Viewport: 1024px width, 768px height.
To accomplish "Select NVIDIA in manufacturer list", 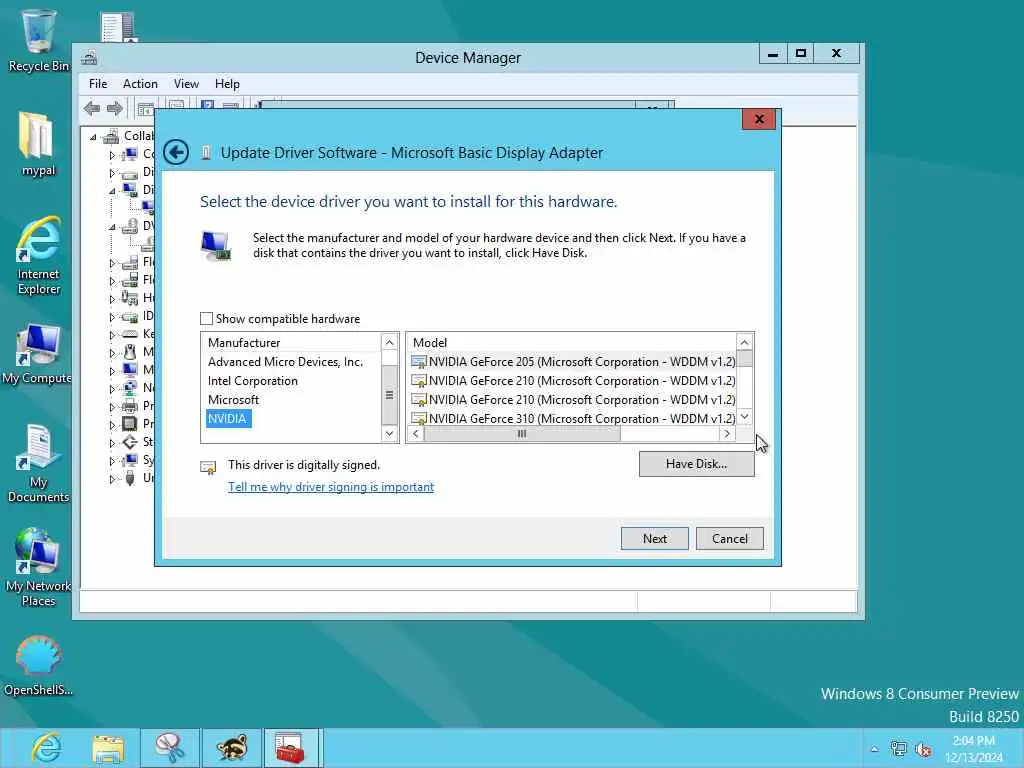I will point(227,419).
